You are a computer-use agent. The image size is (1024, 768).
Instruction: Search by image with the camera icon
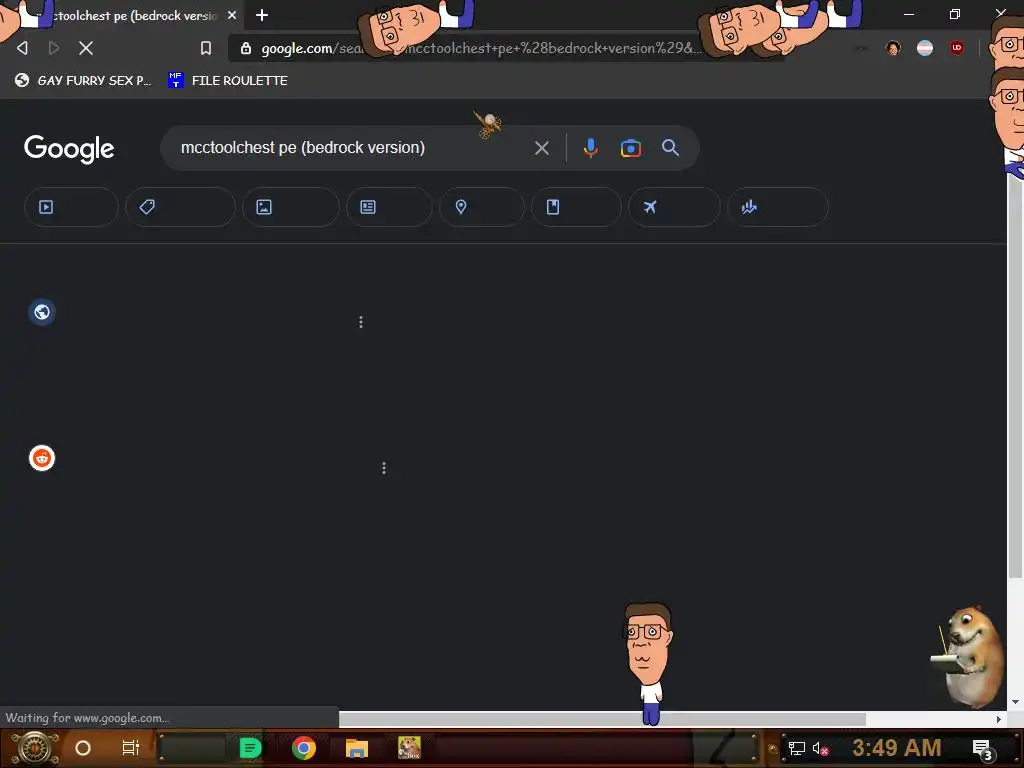click(x=630, y=148)
